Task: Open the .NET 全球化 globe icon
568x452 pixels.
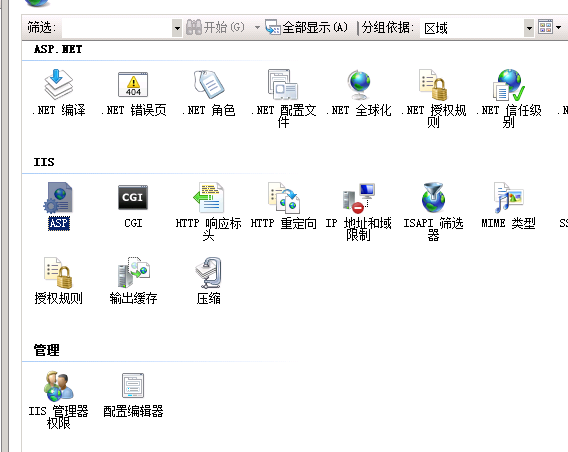Action: [x=358, y=85]
